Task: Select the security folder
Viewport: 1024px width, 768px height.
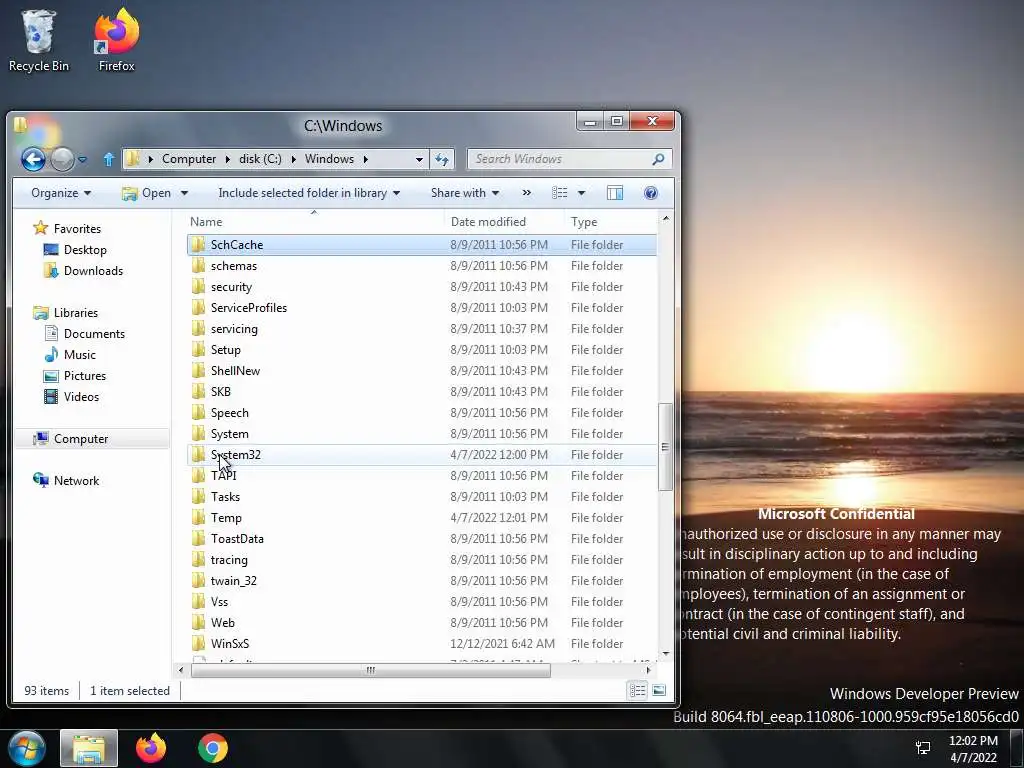Action: tap(422, 286)
